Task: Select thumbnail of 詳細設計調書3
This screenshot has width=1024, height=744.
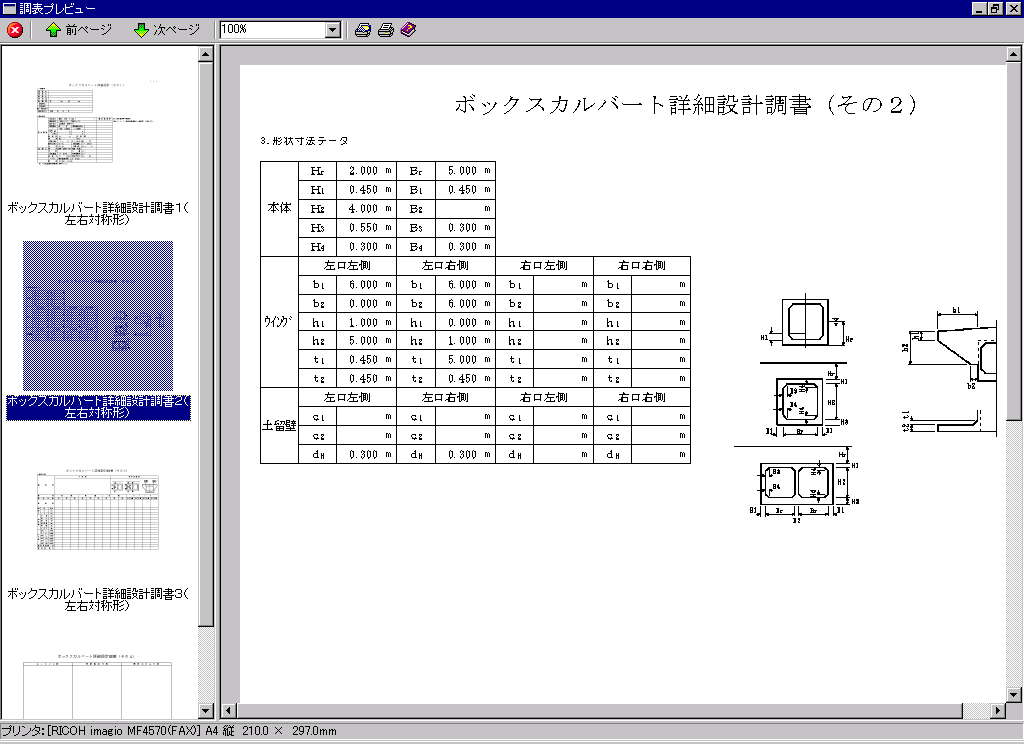Action: tap(98, 509)
